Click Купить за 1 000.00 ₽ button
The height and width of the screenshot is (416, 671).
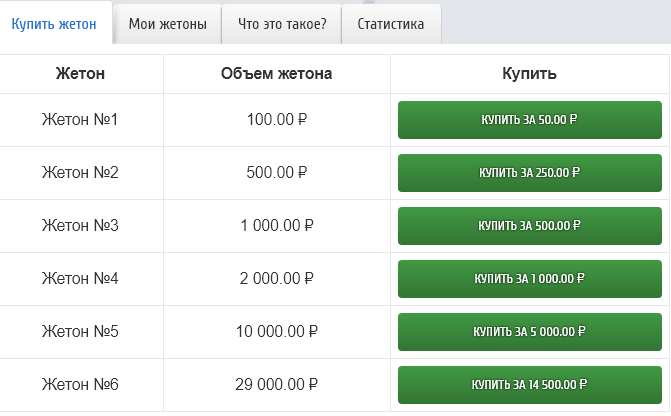tap(530, 279)
